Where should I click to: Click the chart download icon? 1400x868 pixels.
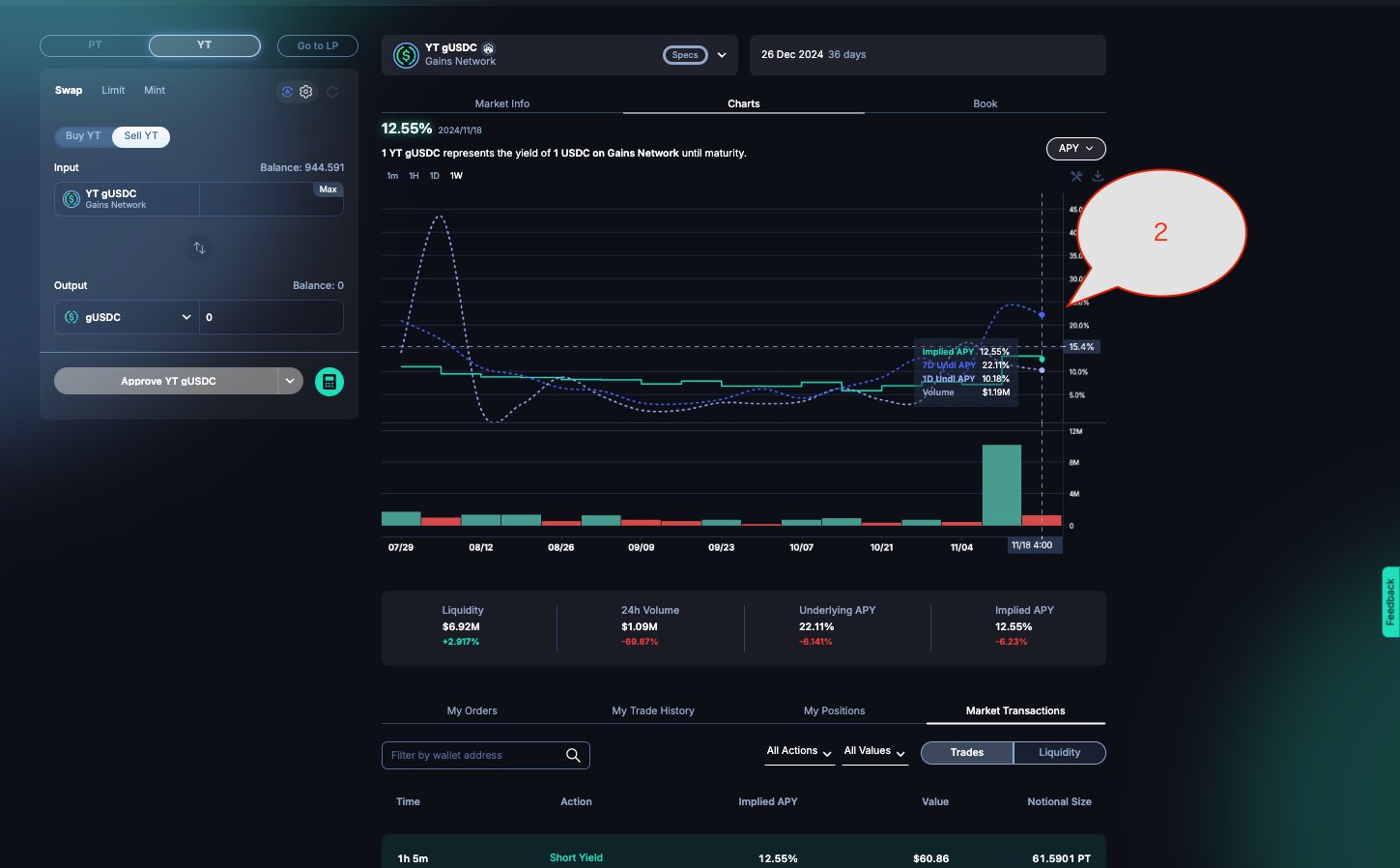click(1098, 176)
